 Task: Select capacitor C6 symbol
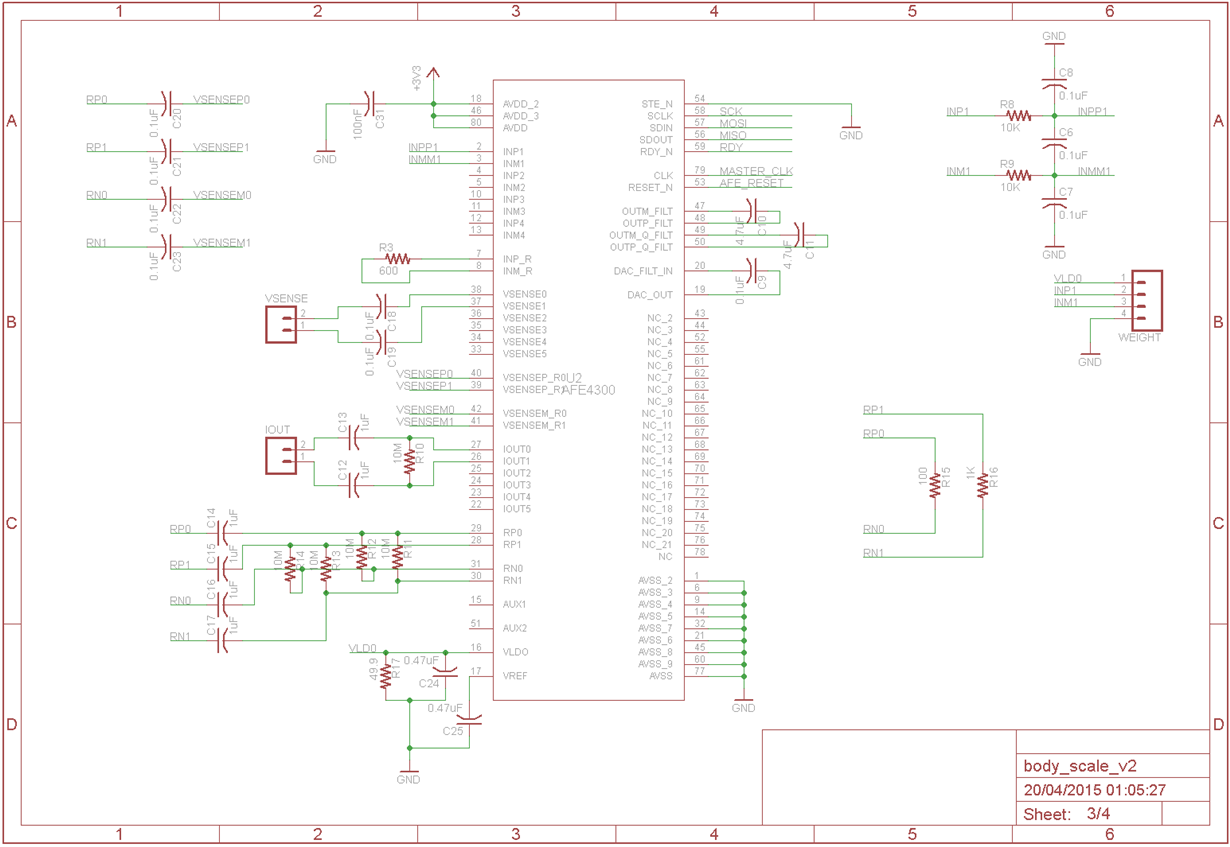click(1054, 145)
